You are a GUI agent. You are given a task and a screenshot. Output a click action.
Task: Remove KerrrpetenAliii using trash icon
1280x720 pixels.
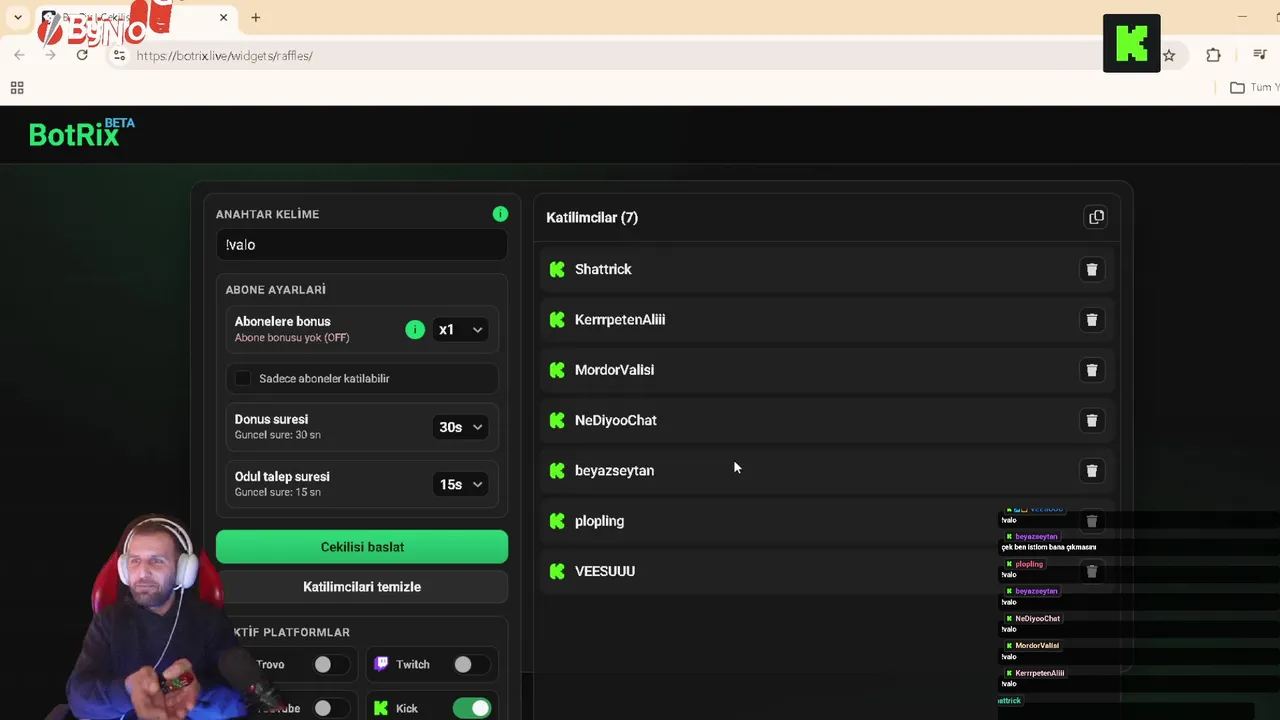(x=1092, y=320)
